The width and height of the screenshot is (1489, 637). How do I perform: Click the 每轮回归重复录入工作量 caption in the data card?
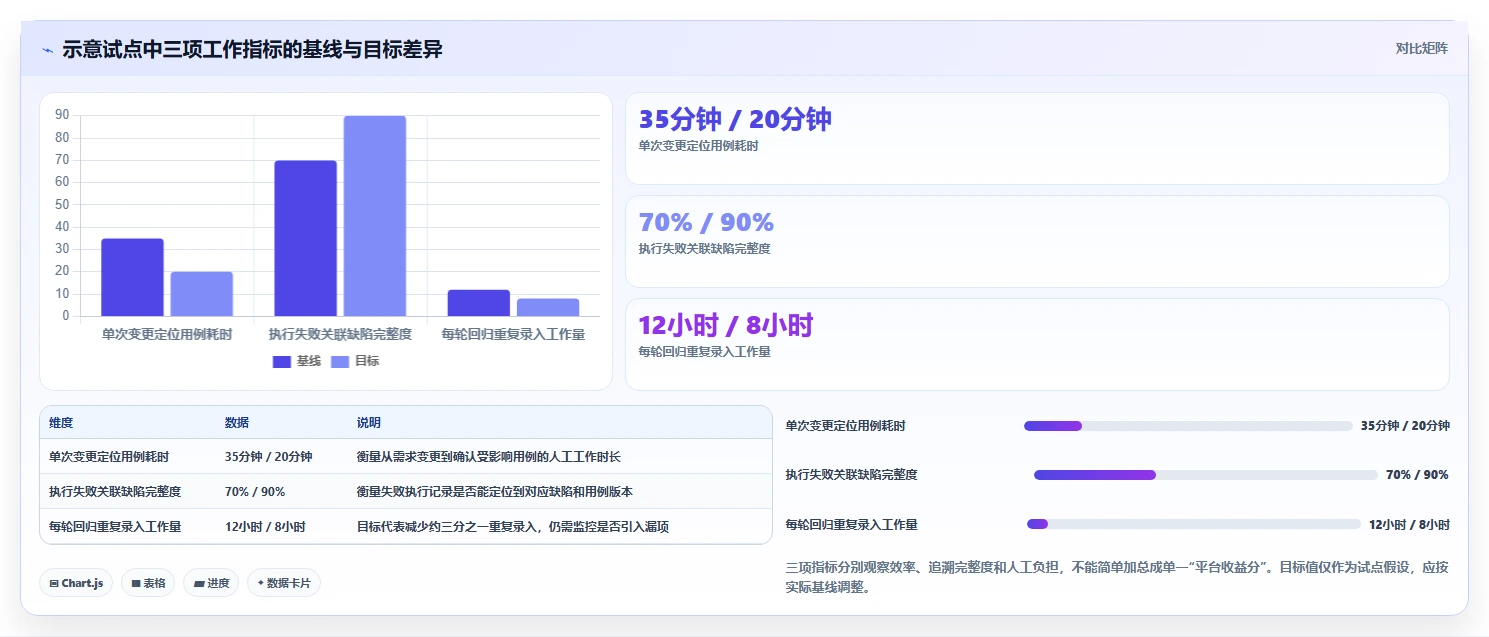point(704,351)
